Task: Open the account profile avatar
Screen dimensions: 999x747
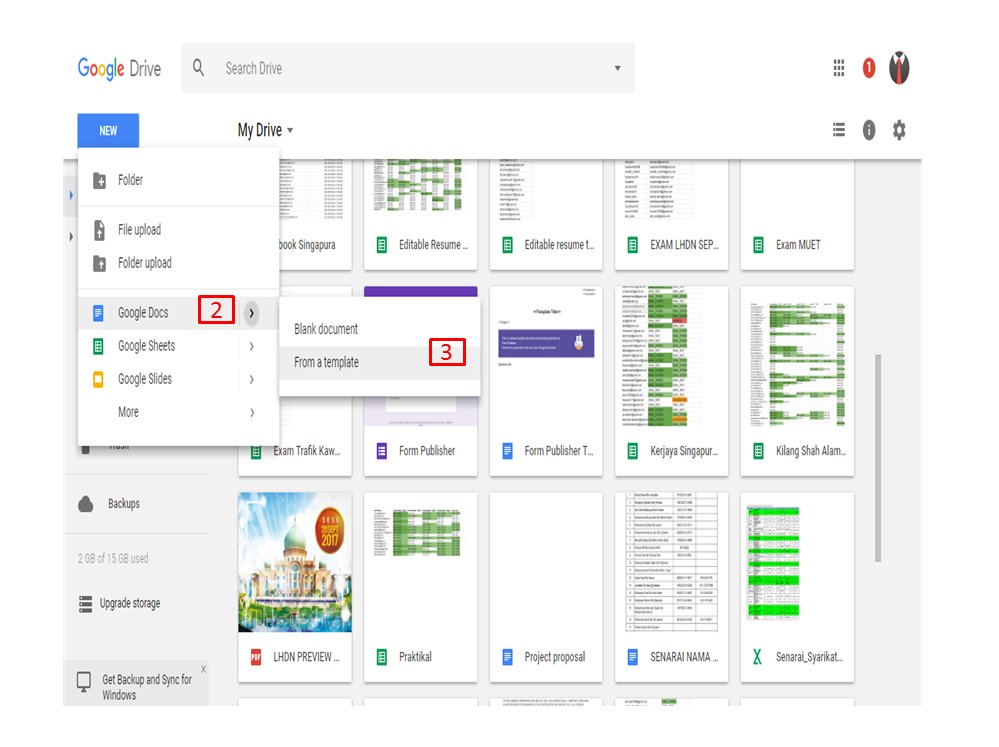Action: pos(899,68)
